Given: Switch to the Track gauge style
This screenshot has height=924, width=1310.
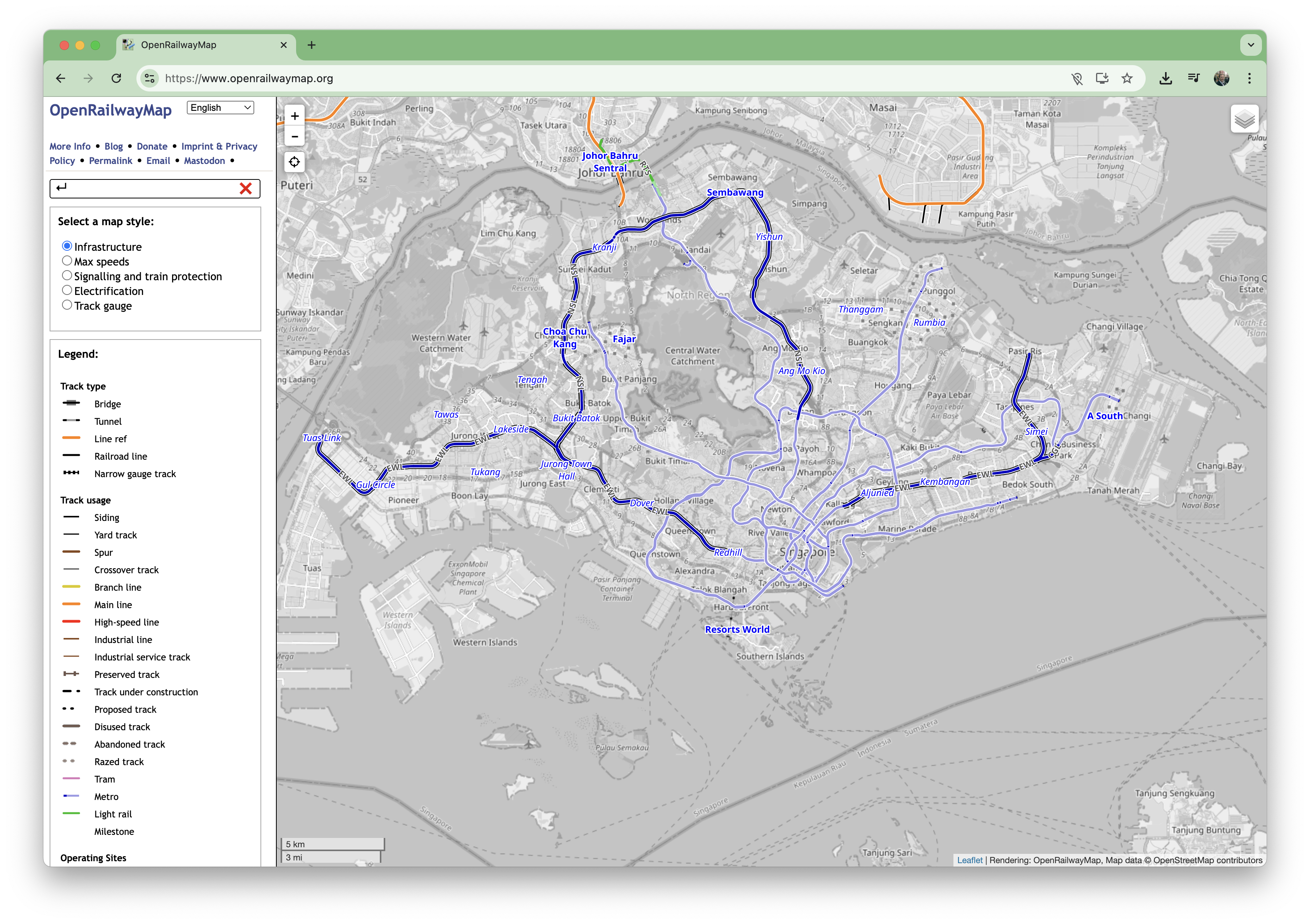Looking at the screenshot, I should click(67, 305).
